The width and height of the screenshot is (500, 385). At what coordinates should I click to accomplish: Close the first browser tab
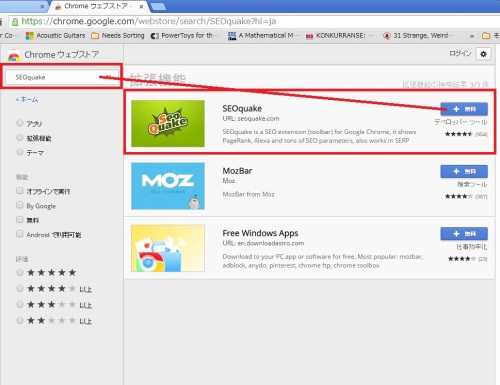pyautogui.click(x=42, y=6)
